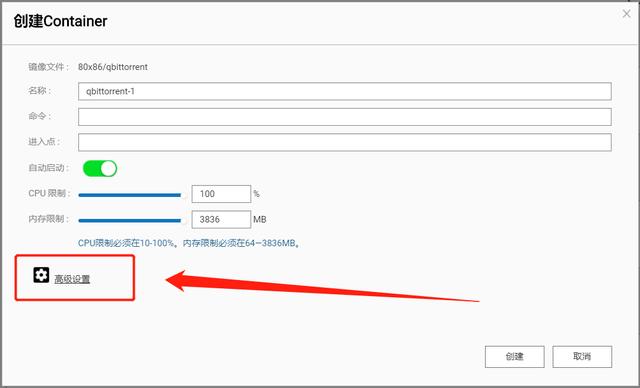Click the 取消 button

[582, 357]
